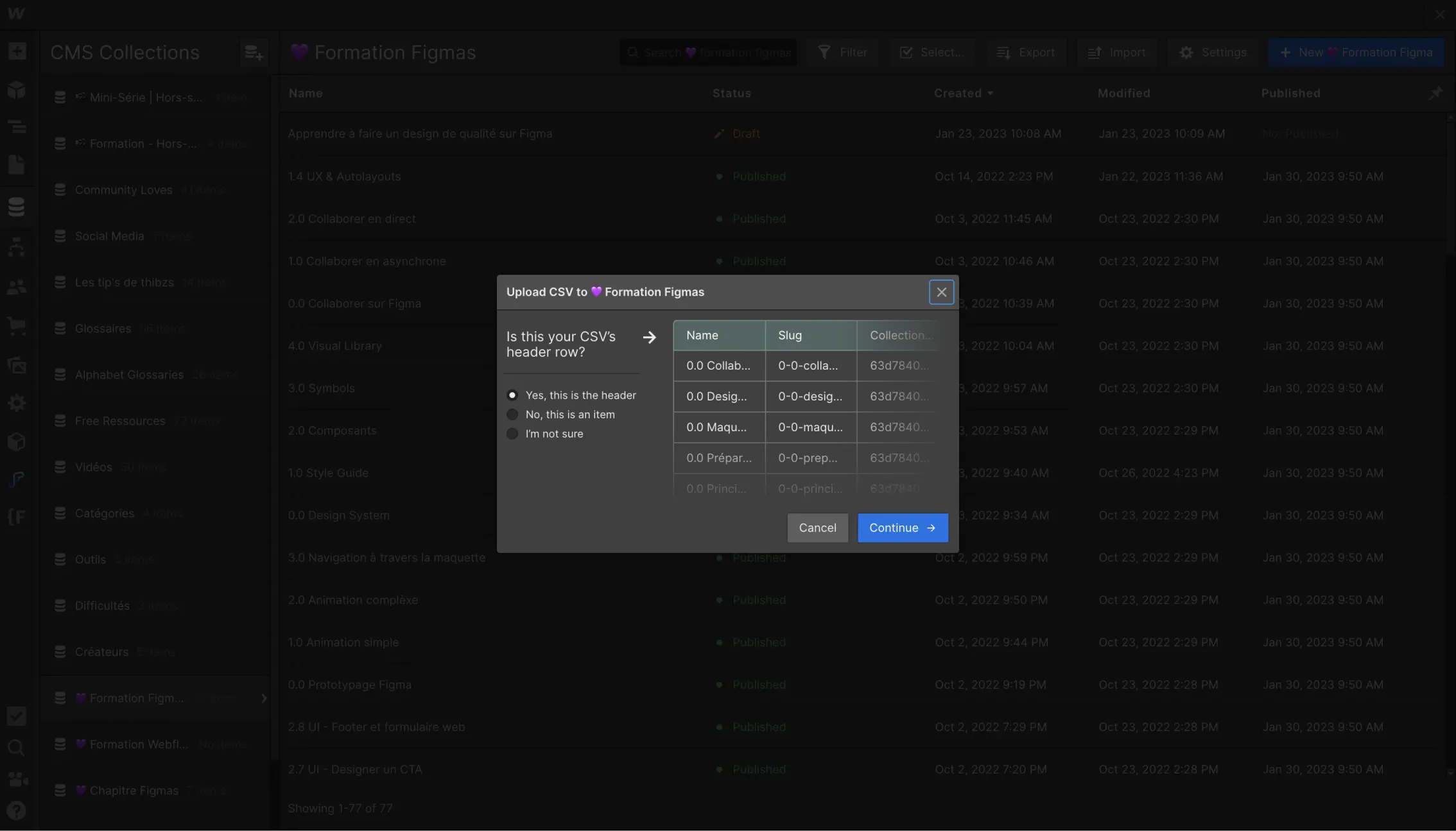This screenshot has width=1456, height=831.
Task: Open the Pages panel icon
Action: click(x=17, y=164)
